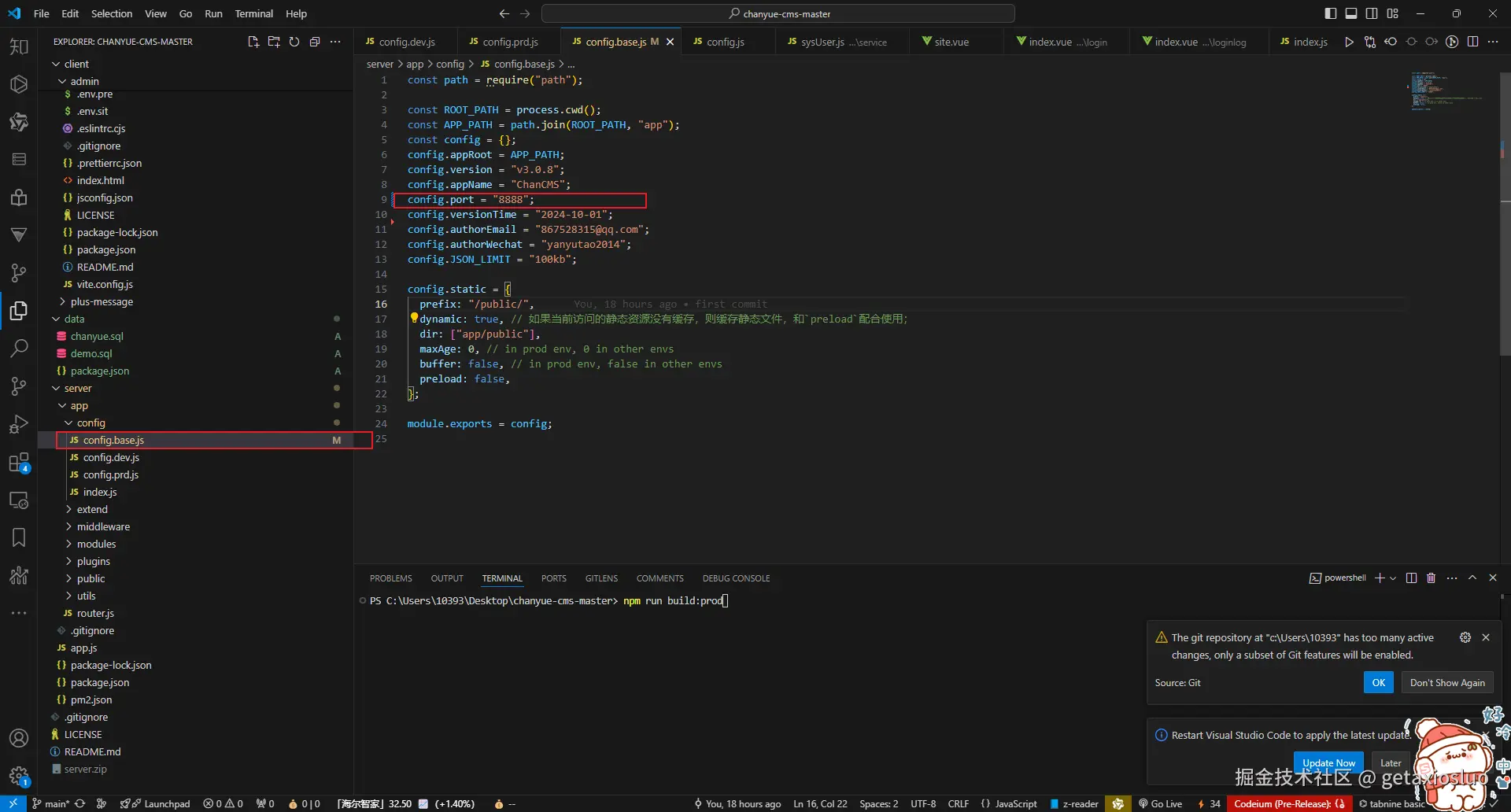Open the Explorer view in the activity bar
Image resolution: width=1511 pixels, height=812 pixels.
point(19,311)
